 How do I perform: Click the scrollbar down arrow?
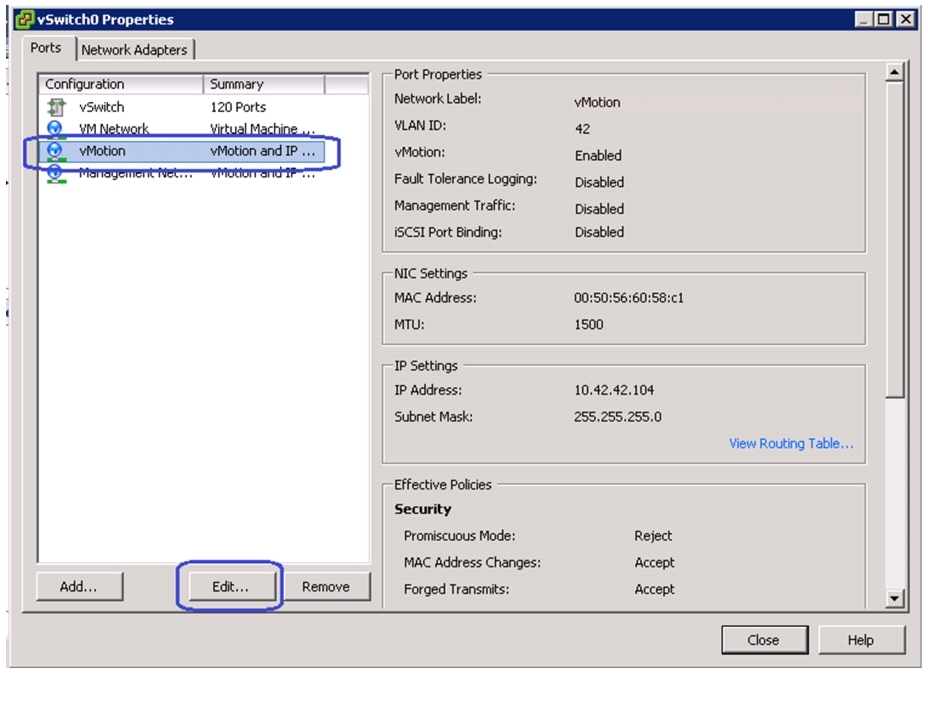[x=894, y=599]
